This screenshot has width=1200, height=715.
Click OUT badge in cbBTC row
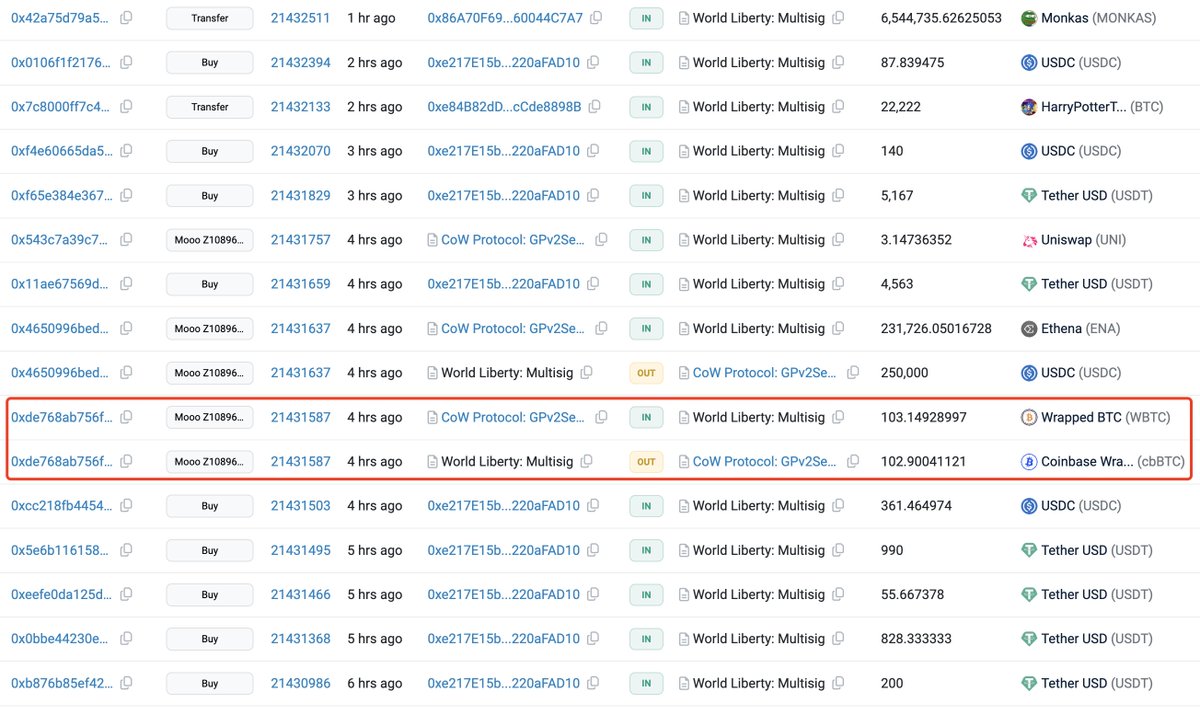pyautogui.click(x=646, y=461)
